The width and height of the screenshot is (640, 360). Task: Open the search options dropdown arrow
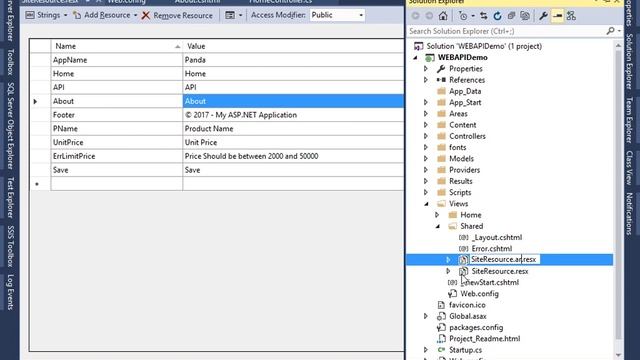click(x=619, y=31)
